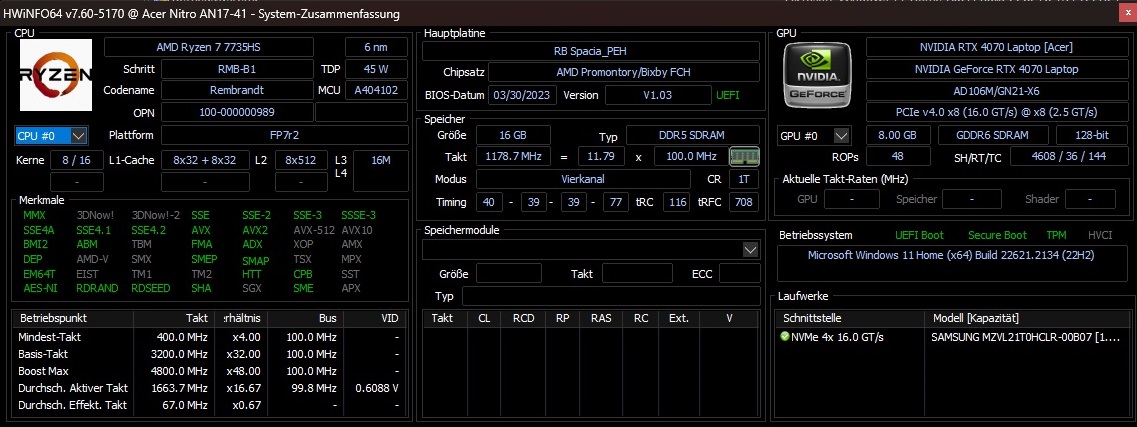Click the AMD Ryzen 7 7735HS name field

(x=209, y=47)
